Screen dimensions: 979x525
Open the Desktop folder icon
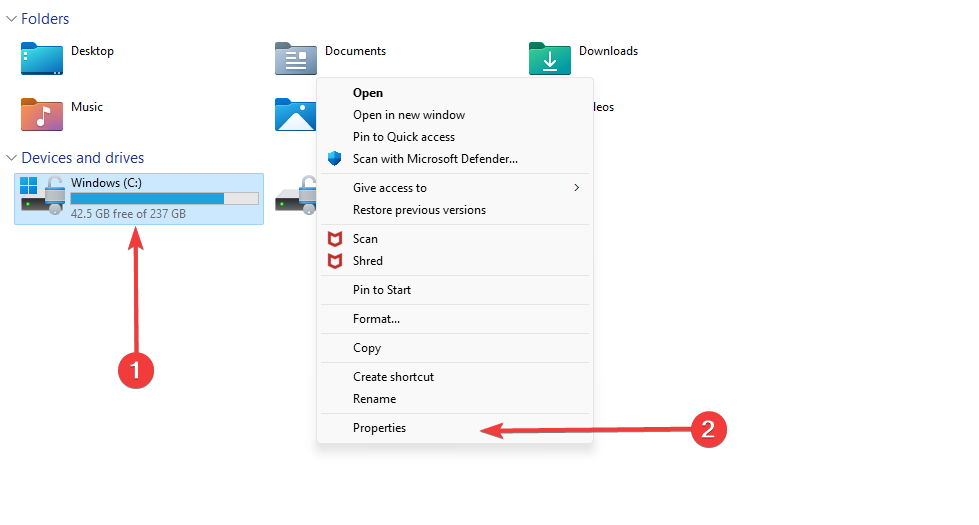point(42,59)
